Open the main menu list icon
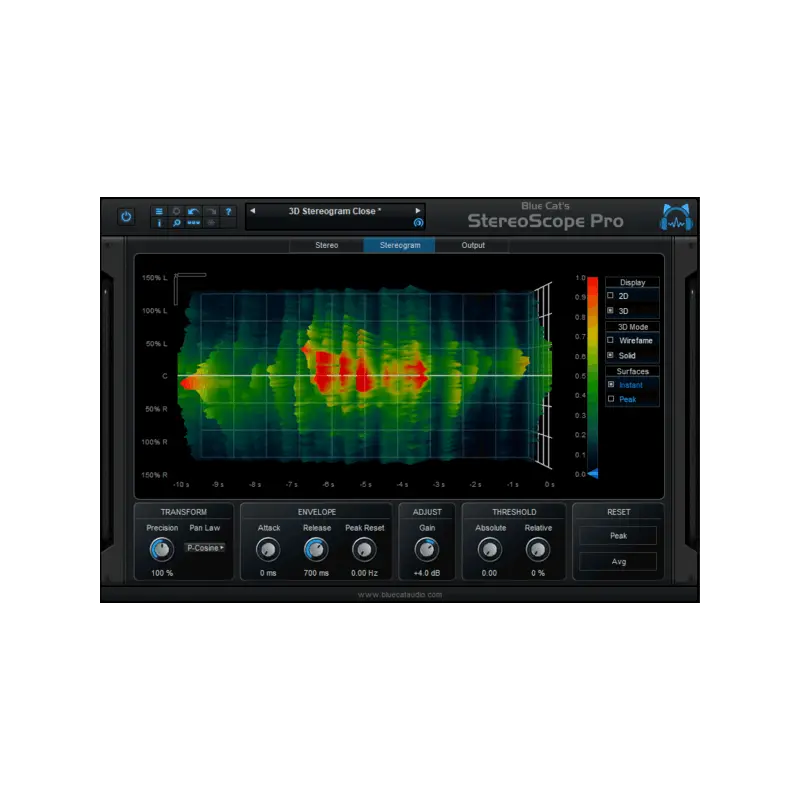Viewport: 800px width, 800px height. pyautogui.click(x=159, y=211)
